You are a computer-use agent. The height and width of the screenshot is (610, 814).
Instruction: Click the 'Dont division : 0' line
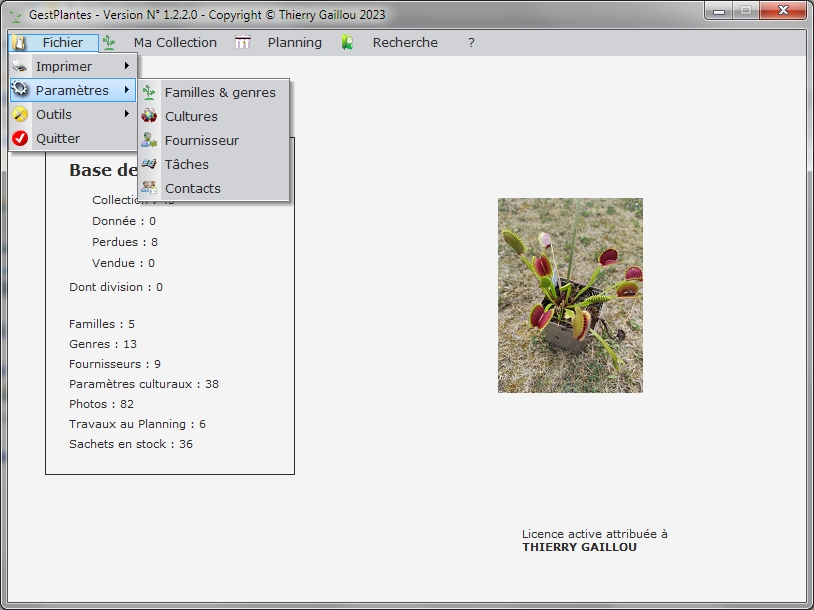click(x=116, y=287)
